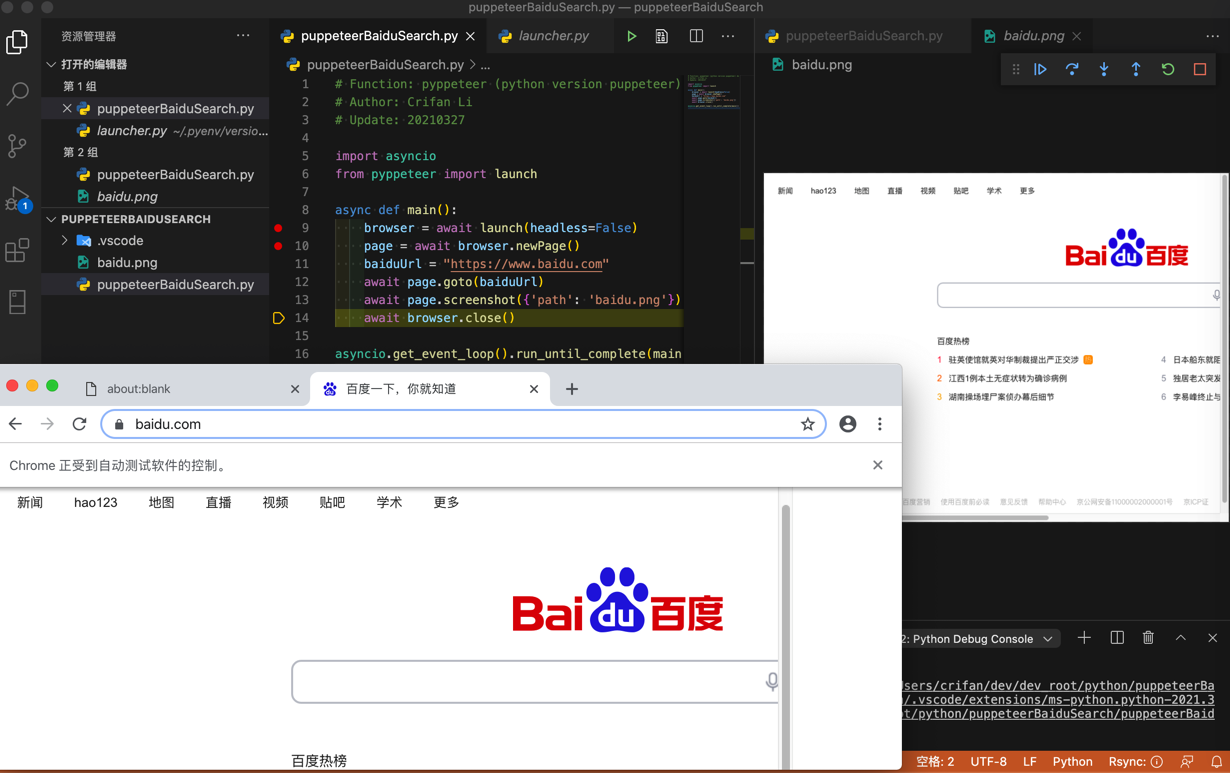Open the second editor group's more actions menu
Viewport: 1230px width, 773px height.
click(x=1212, y=36)
